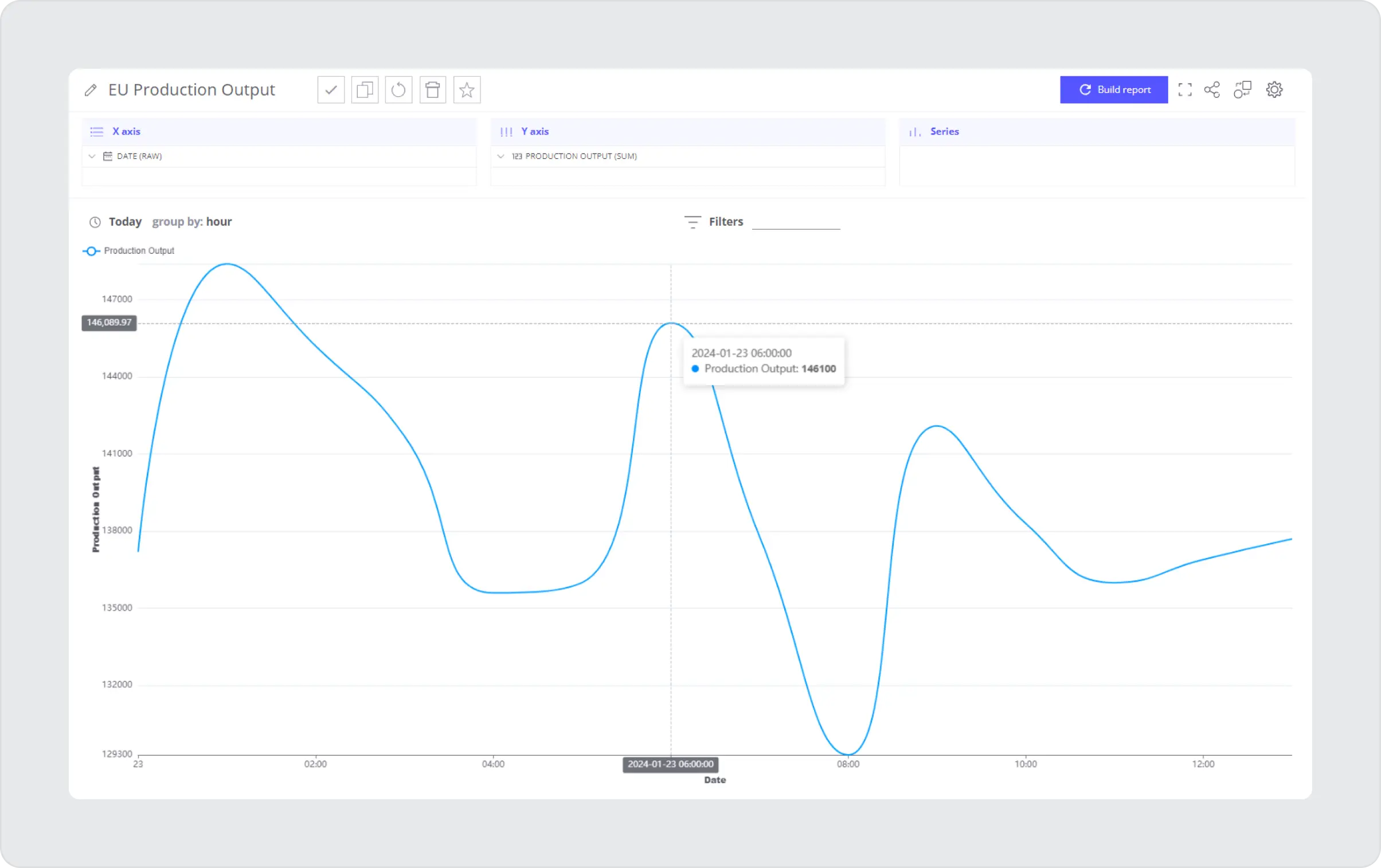Screen dimensions: 1381x868
Task: Click the circular reset arrow icon
Action: tap(398, 90)
